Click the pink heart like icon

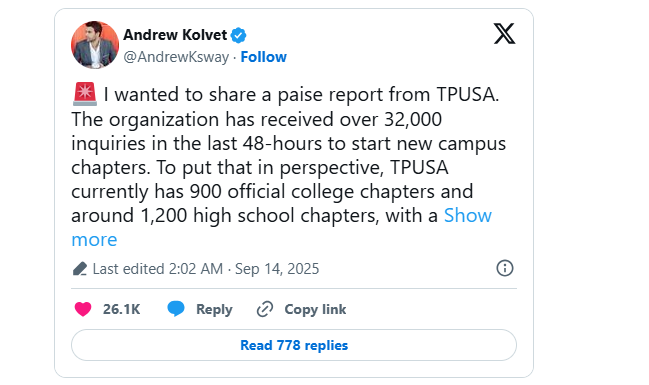[83, 309]
